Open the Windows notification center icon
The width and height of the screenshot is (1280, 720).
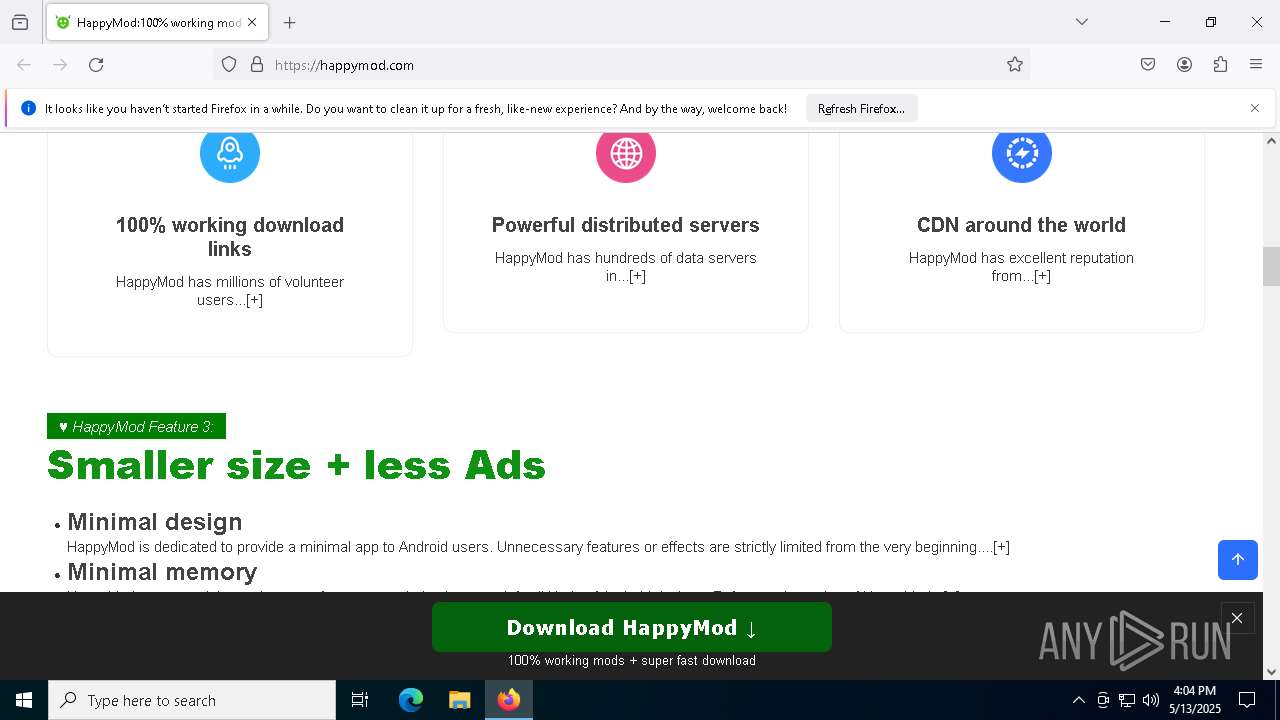pyautogui.click(x=1247, y=700)
